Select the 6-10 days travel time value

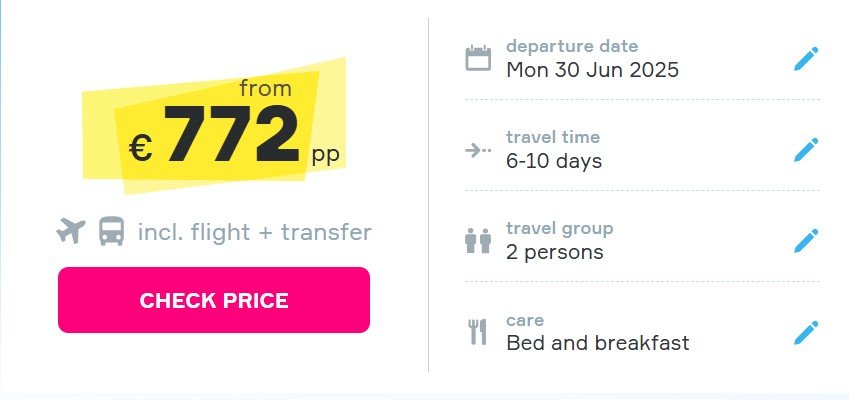(x=554, y=161)
